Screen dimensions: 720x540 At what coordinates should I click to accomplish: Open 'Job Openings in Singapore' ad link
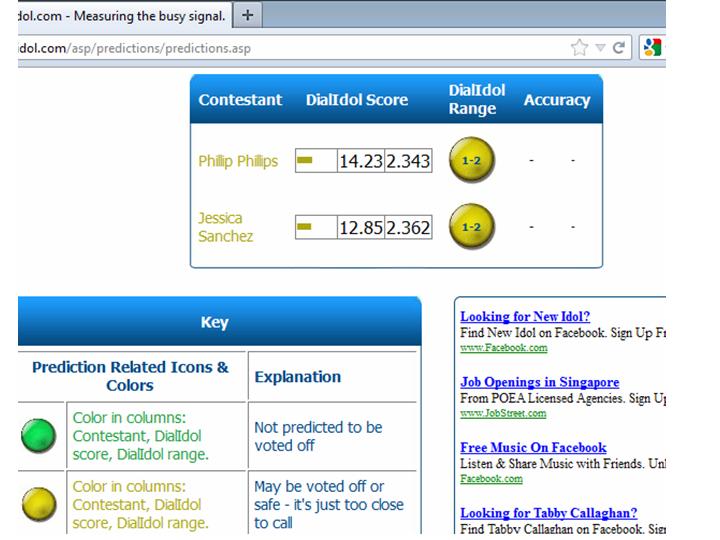pos(539,382)
